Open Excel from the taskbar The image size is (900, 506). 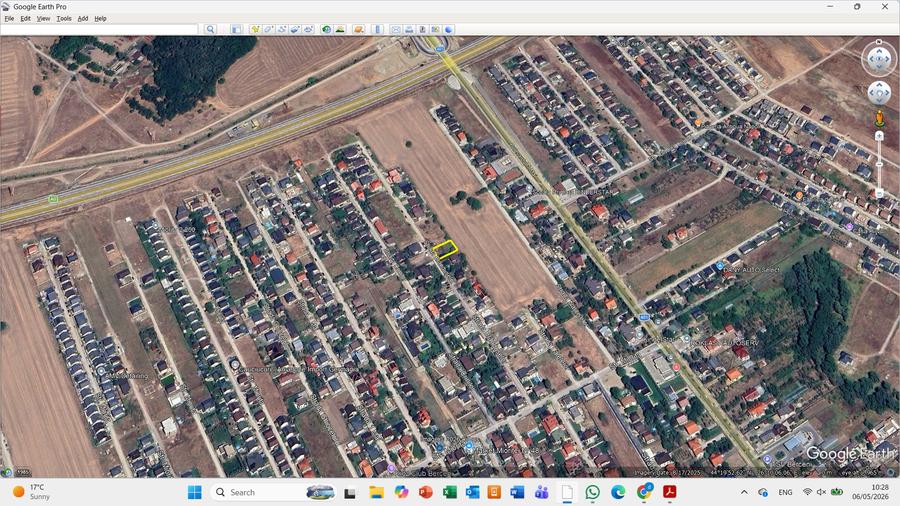(x=449, y=492)
